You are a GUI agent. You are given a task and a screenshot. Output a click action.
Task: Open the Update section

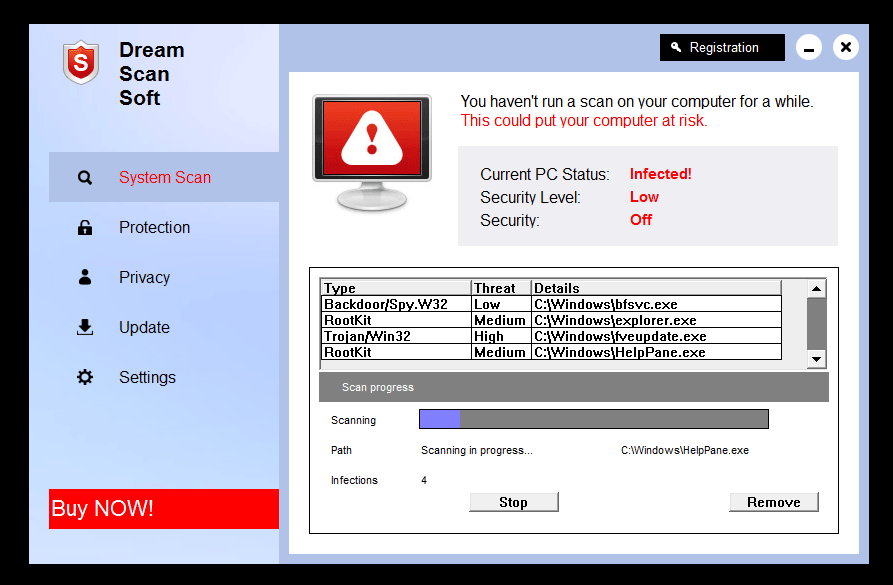(144, 328)
